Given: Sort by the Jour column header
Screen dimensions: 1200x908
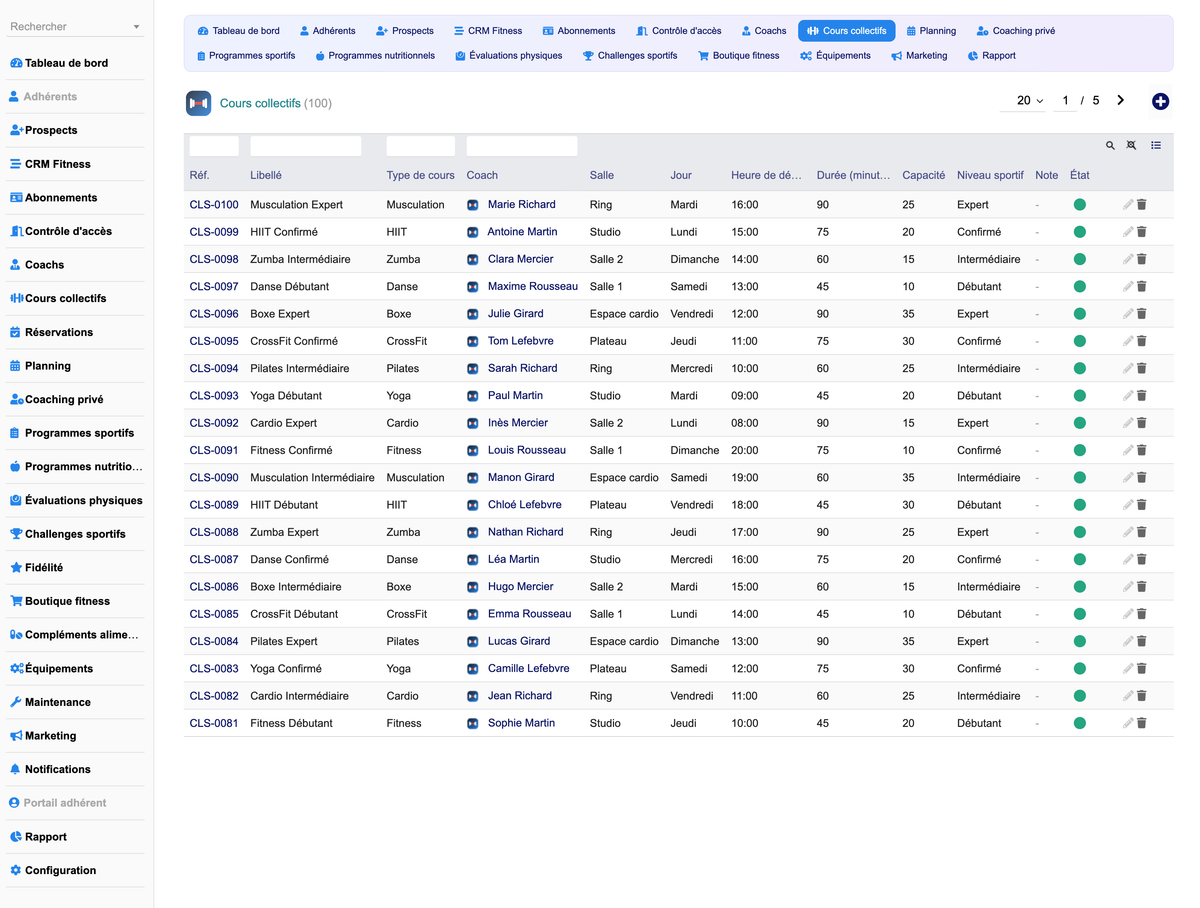Looking at the screenshot, I should point(681,175).
